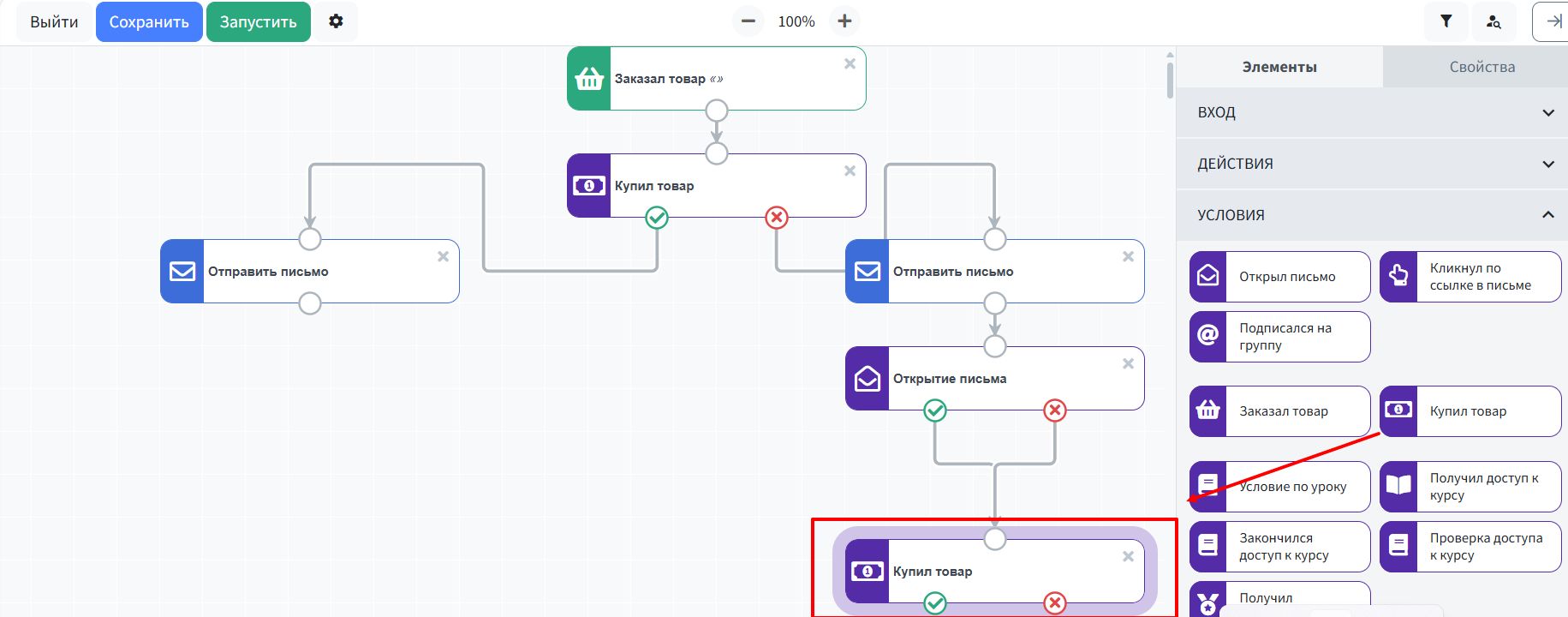Click input connector of top Купил товар
This screenshot has width=1568, height=617.
717,153
